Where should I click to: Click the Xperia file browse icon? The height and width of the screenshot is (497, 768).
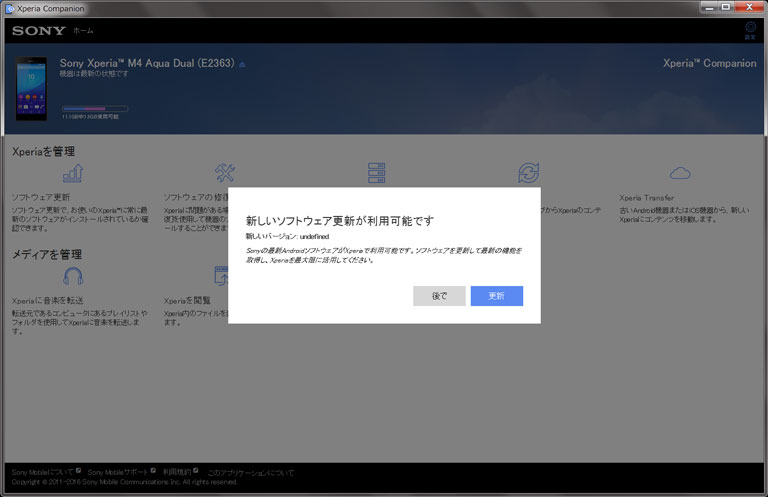221,276
